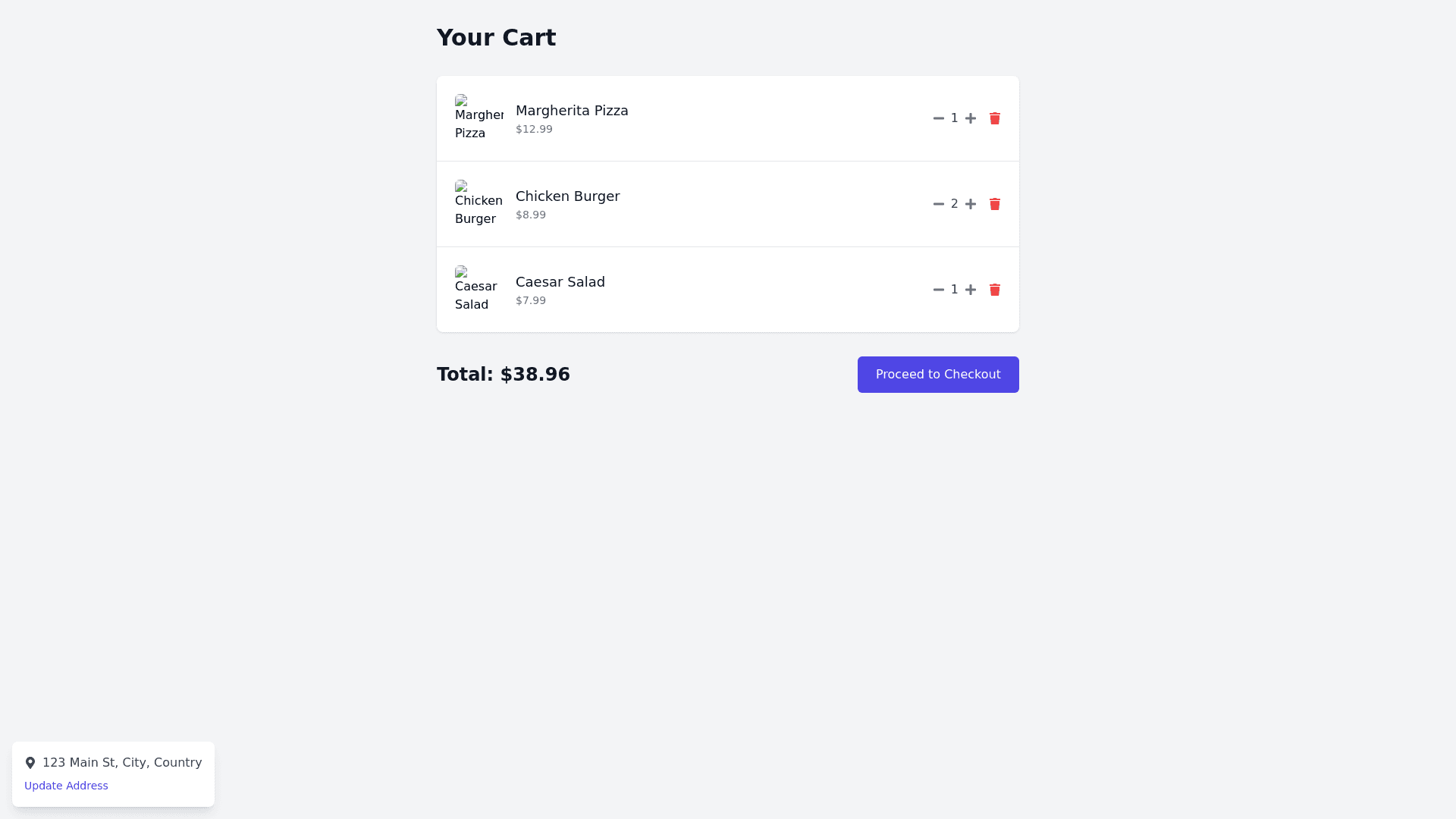Click the Chicken Burger thumbnail image
This screenshot has height=819, width=1456.
(x=479, y=204)
